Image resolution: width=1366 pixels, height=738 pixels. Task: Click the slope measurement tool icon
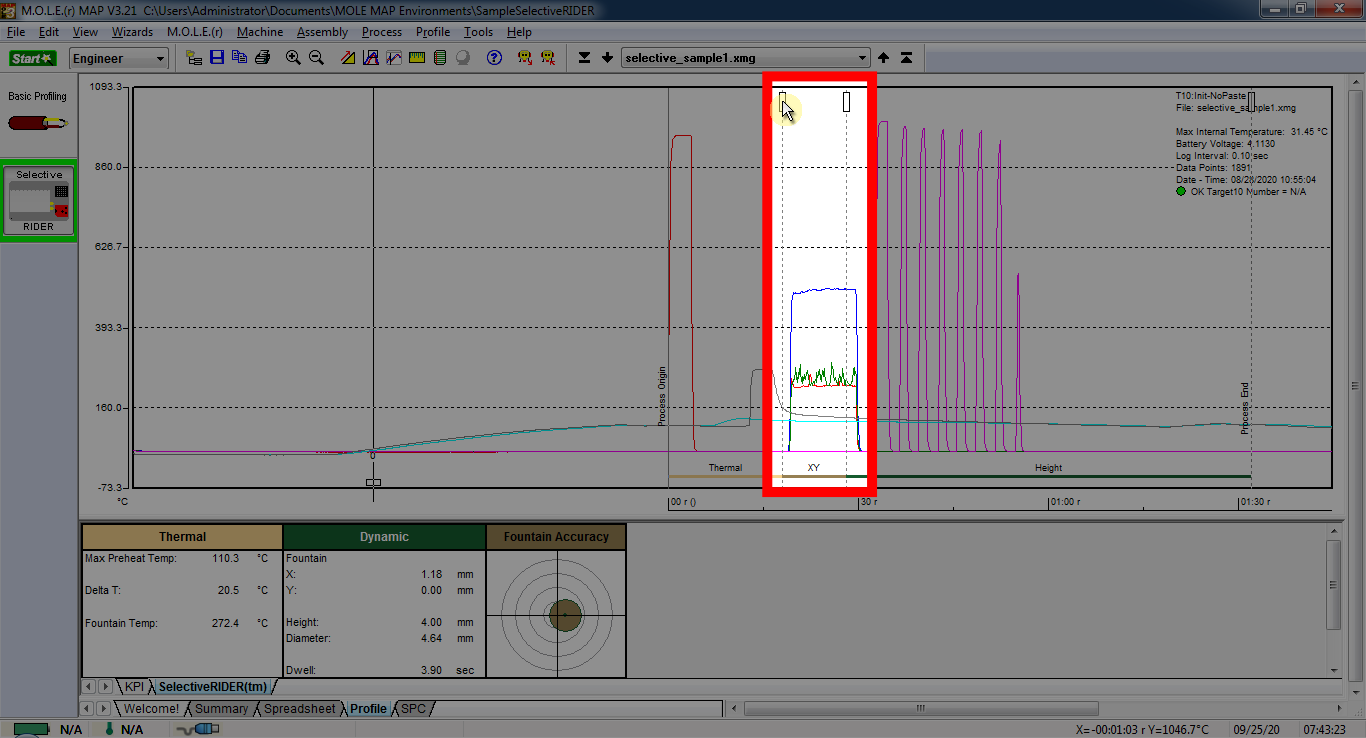348,58
